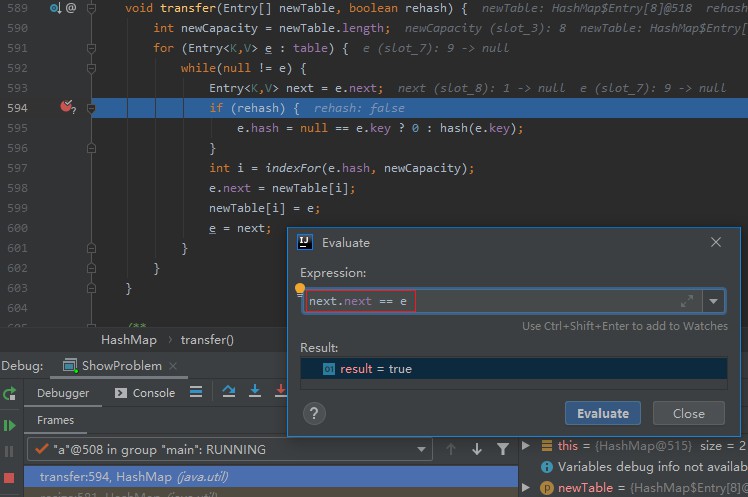The width and height of the screenshot is (748, 497).
Task: Select the Frames tab
Action: 55,420
